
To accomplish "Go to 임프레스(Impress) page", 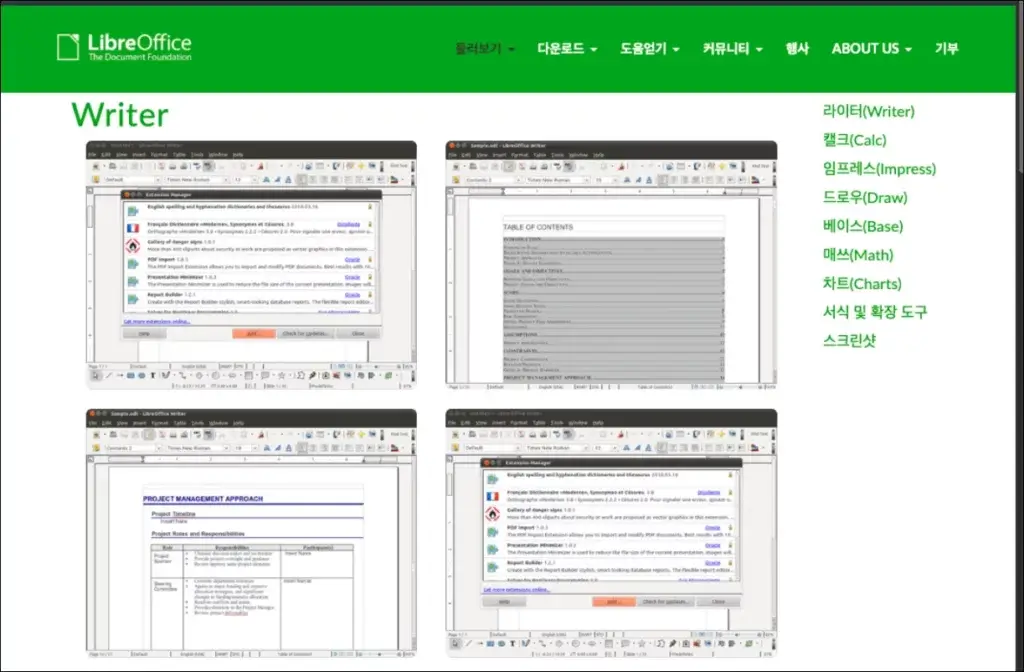I will (x=879, y=168).
